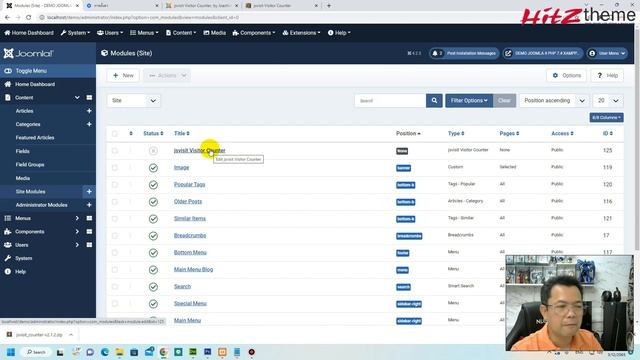Open Menus dashboard grid icon

pos(89,218)
